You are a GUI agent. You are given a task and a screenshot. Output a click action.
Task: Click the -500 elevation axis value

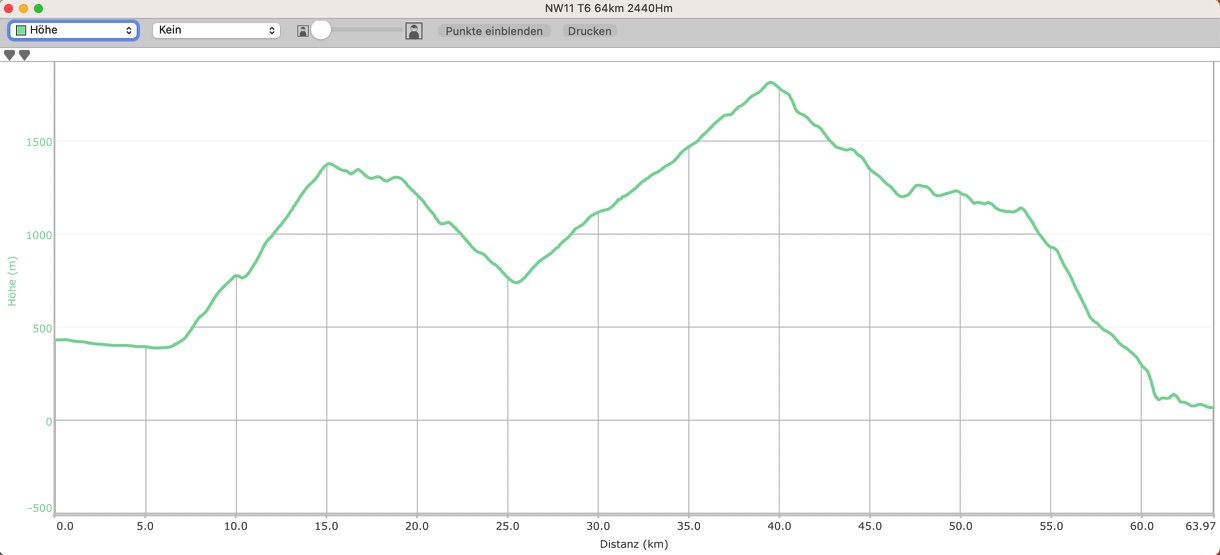point(41,508)
